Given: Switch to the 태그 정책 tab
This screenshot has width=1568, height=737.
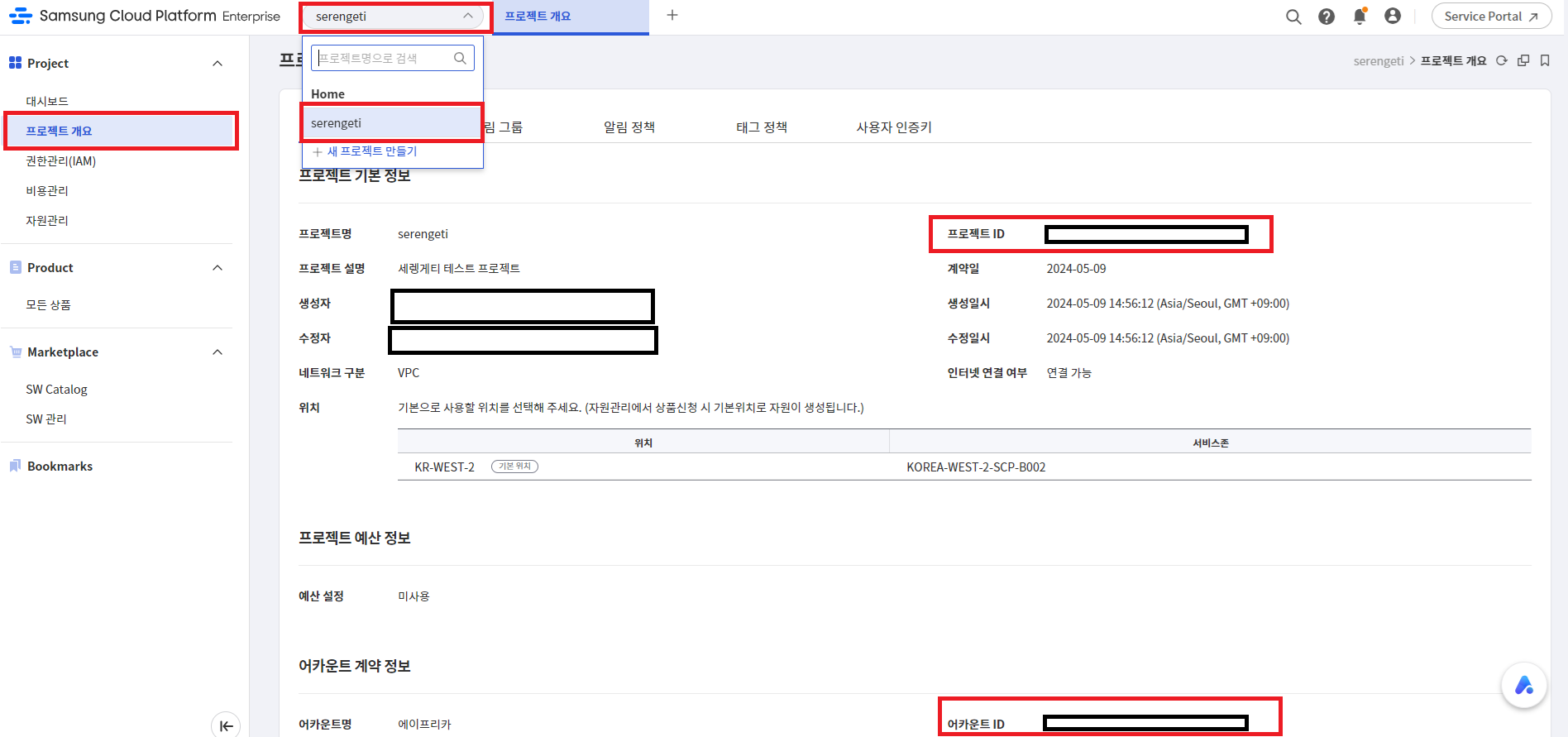Looking at the screenshot, I should coord(762,127).
